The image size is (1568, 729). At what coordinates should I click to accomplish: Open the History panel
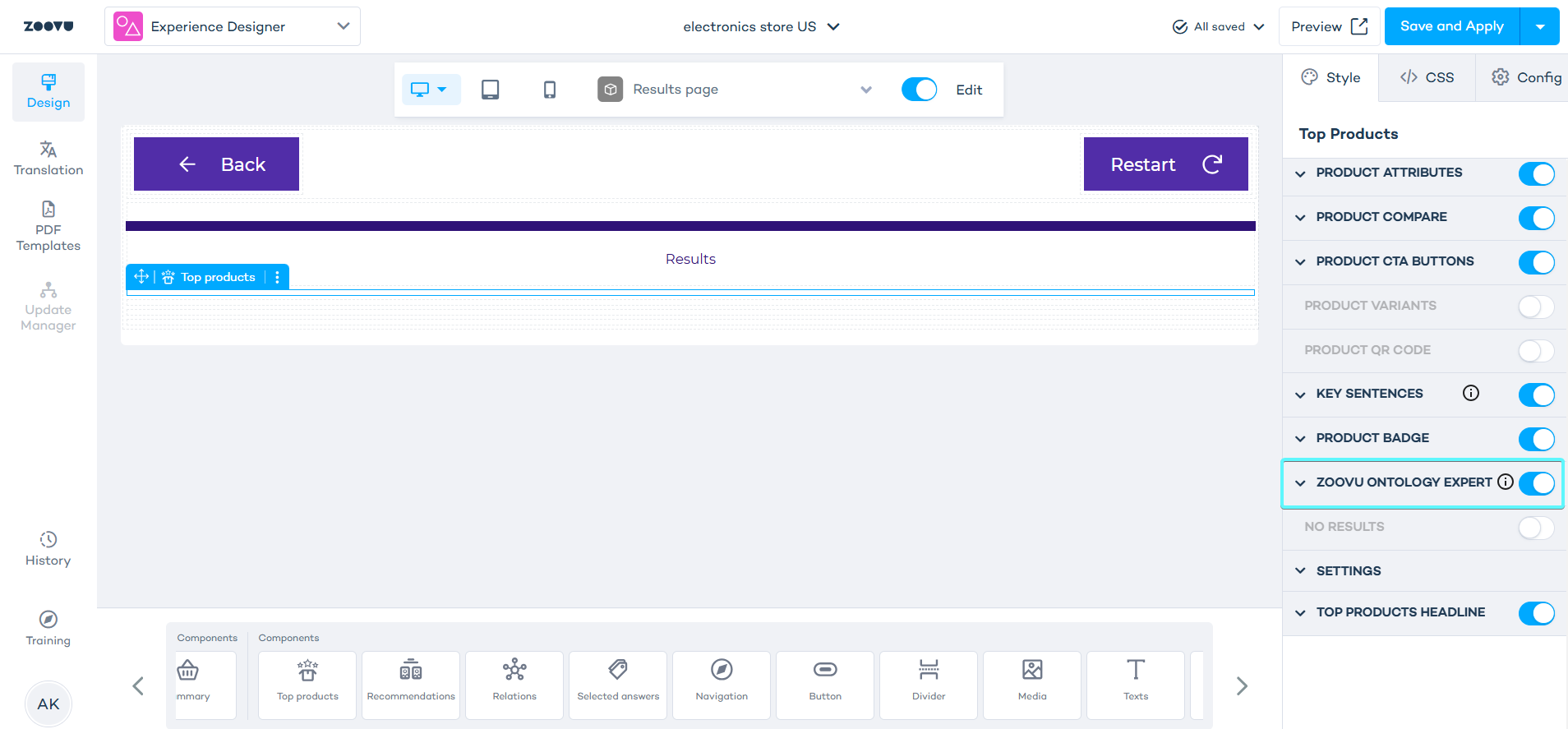coord(48,549)
